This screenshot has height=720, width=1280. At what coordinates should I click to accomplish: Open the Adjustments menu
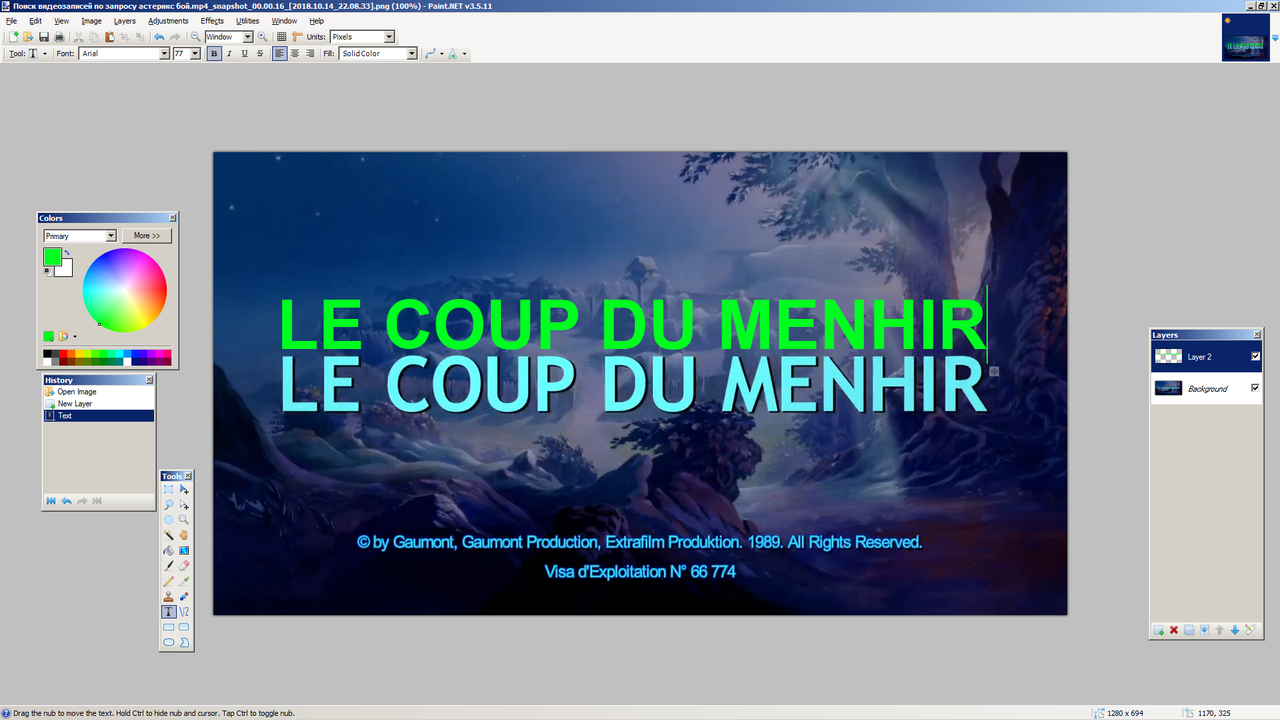pos(168,21)
